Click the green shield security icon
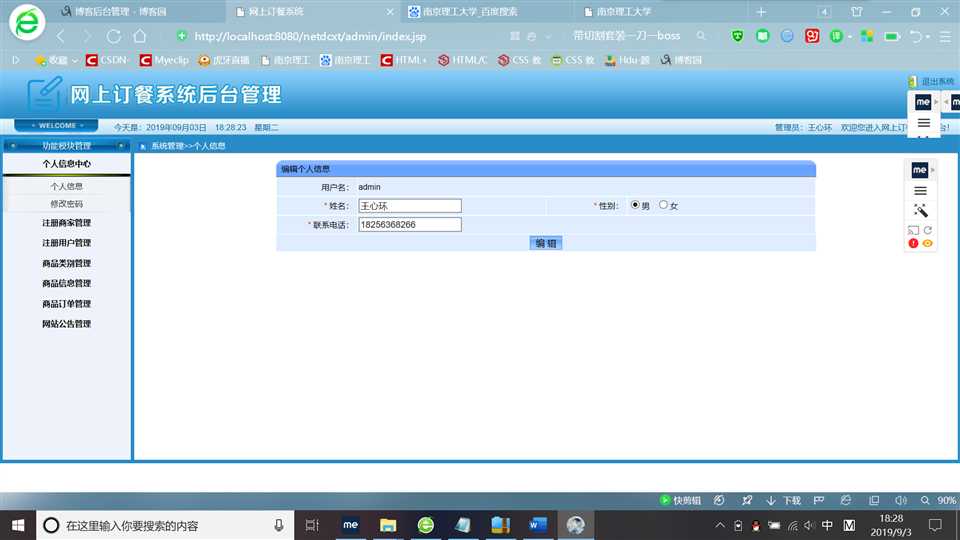 pos(738,36)
